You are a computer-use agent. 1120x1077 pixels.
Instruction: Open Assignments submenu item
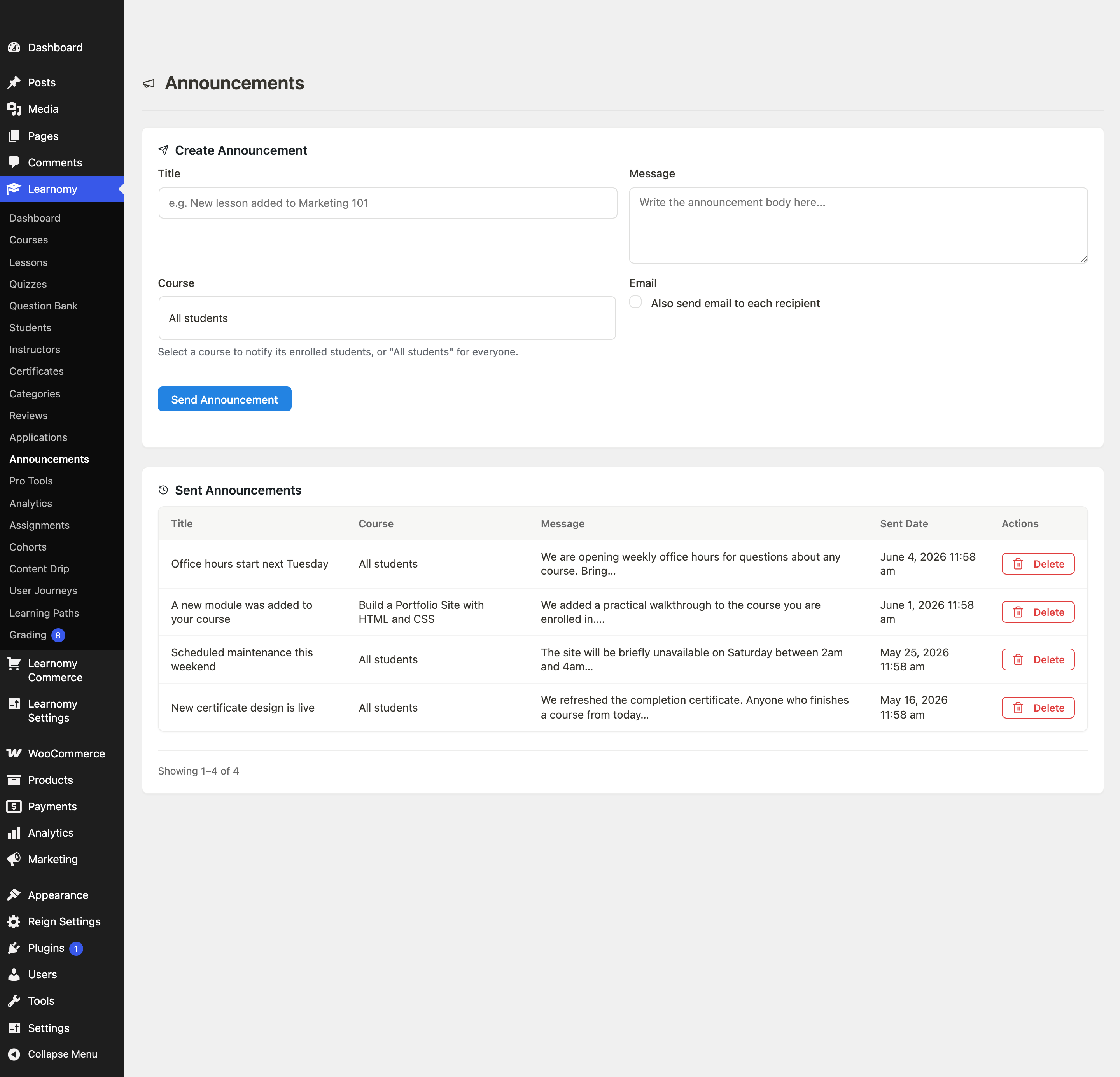39,525
